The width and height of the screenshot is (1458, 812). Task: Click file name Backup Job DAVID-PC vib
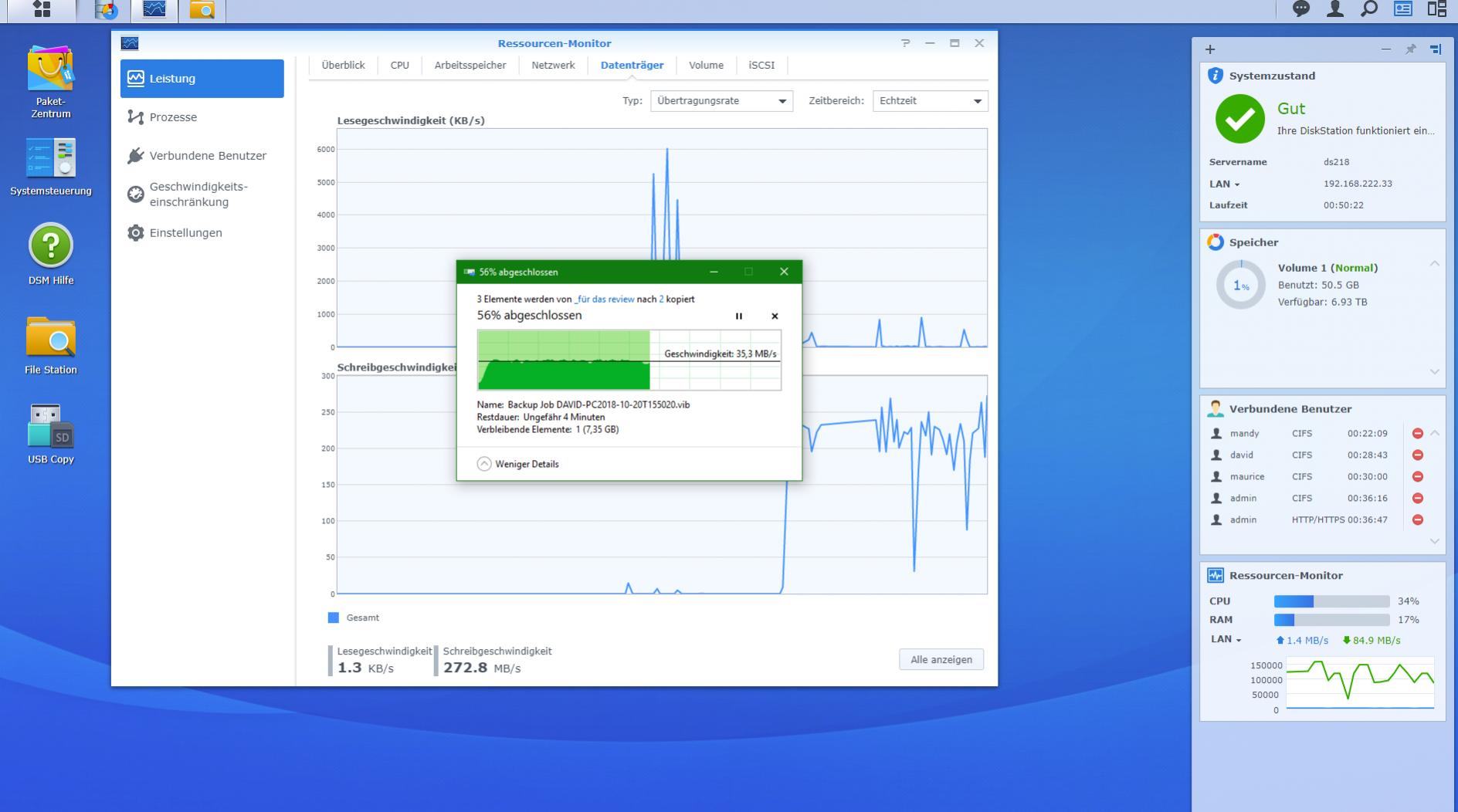pos(598,404)
